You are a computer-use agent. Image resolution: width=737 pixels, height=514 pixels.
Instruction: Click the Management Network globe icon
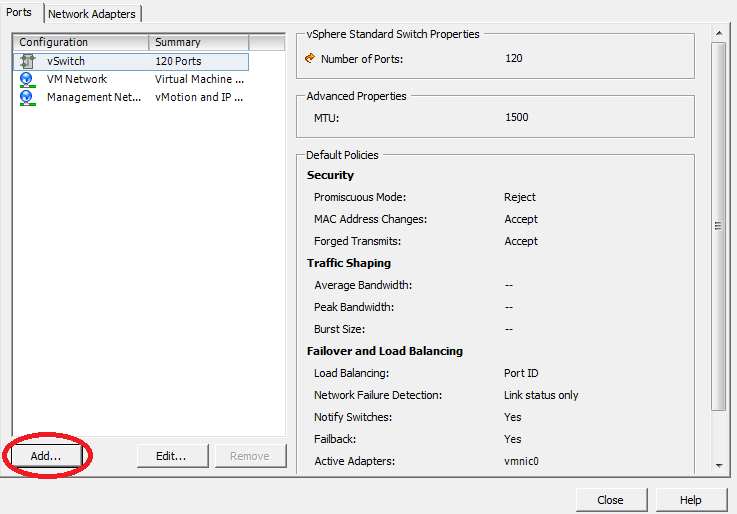point(27,98)
